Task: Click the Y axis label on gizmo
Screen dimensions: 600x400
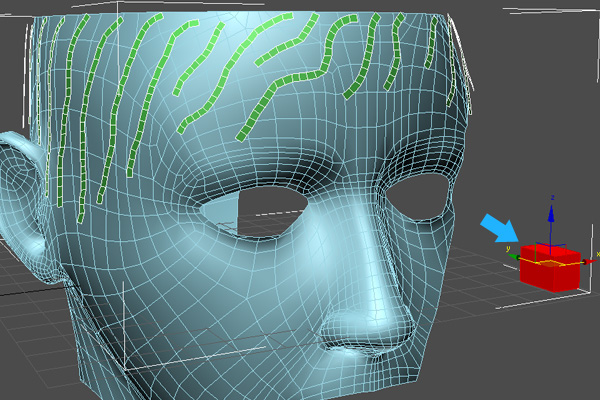Action: click(x=508, y=250)
